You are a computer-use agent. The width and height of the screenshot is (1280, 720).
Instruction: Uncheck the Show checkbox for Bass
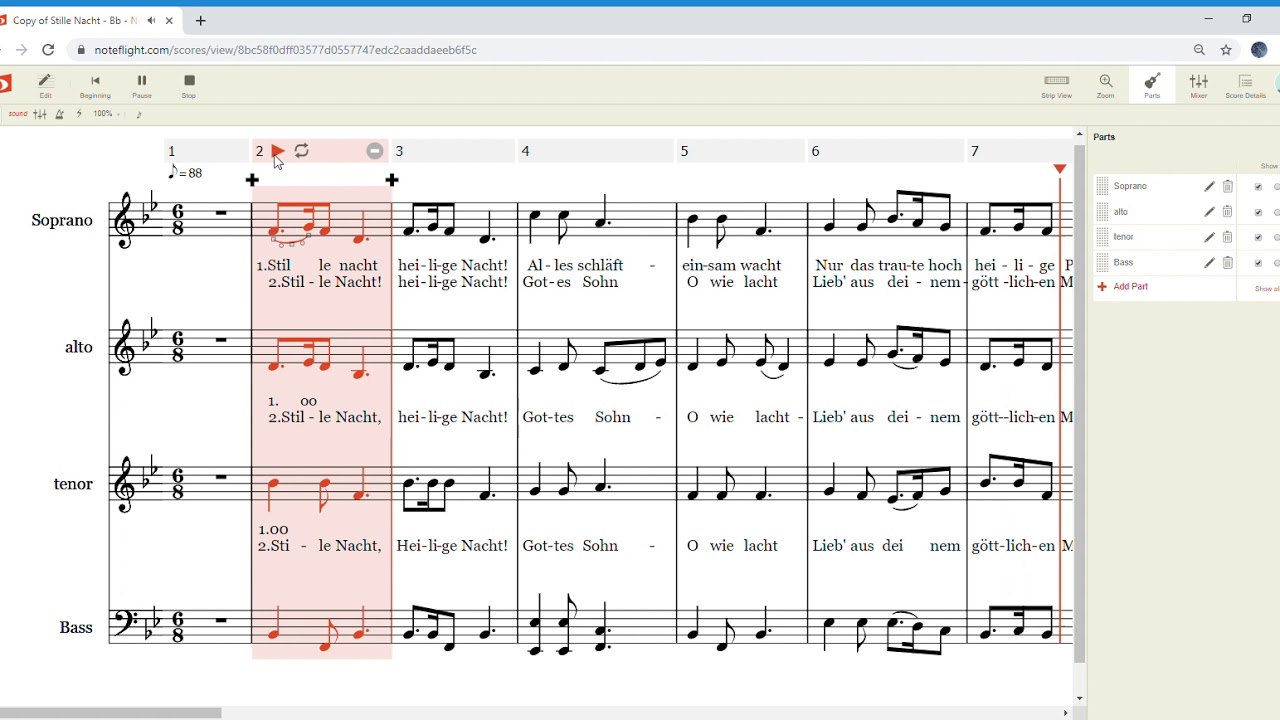click(x=1258, y=262)
